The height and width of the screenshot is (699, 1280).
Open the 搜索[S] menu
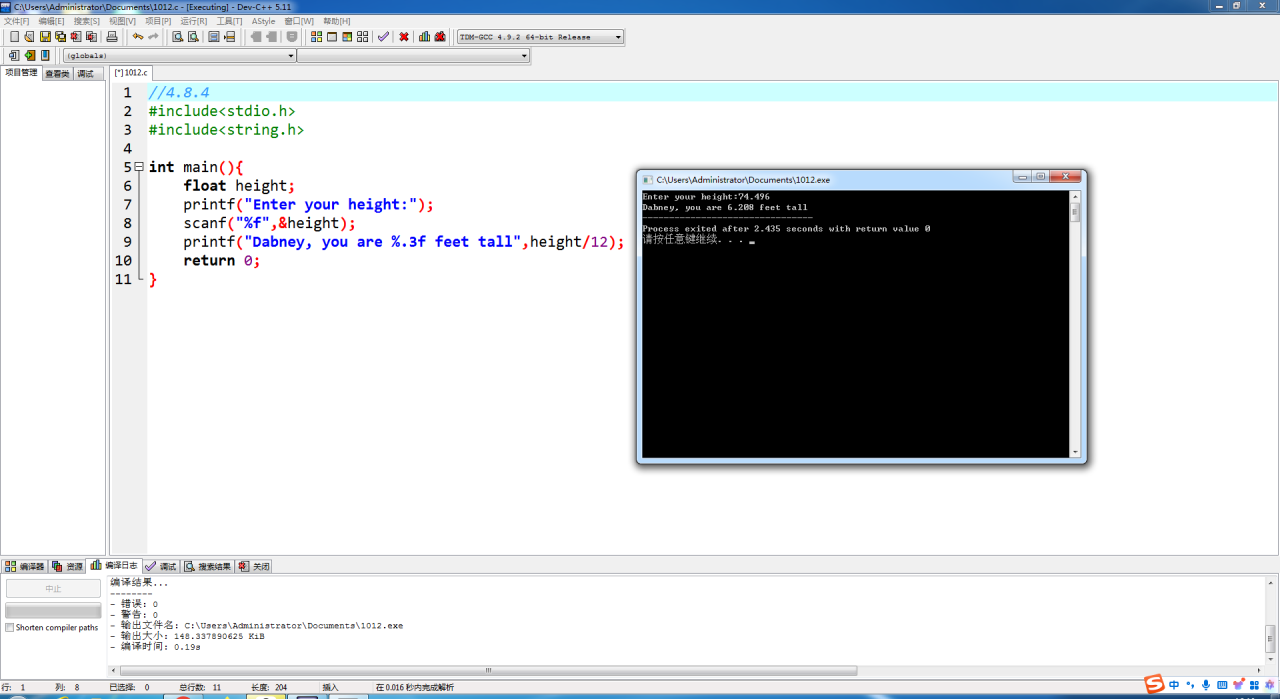coord(87,21)
